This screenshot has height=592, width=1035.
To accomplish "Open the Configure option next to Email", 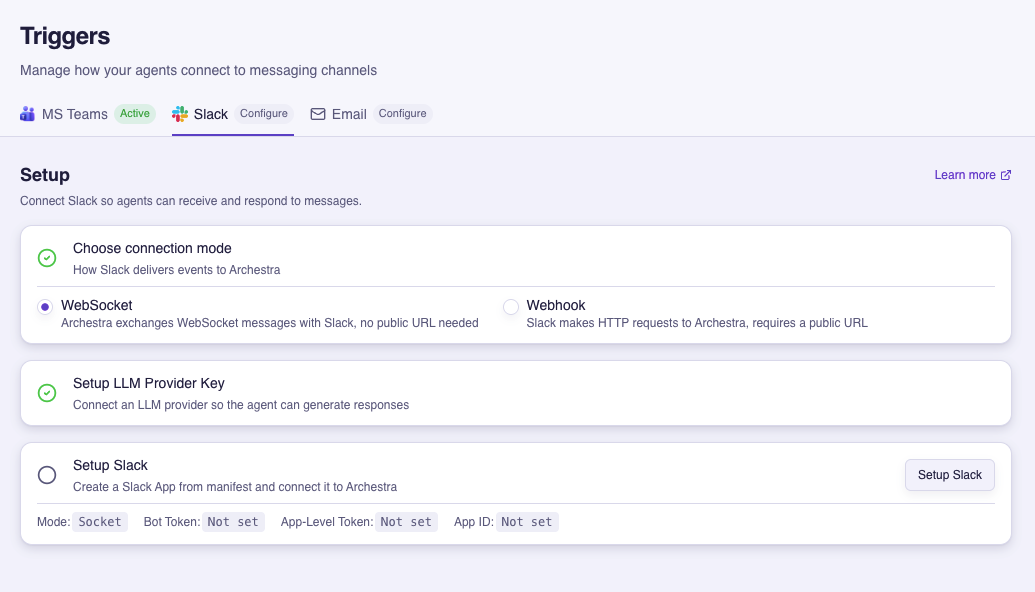I will click(x=402, y=113).
